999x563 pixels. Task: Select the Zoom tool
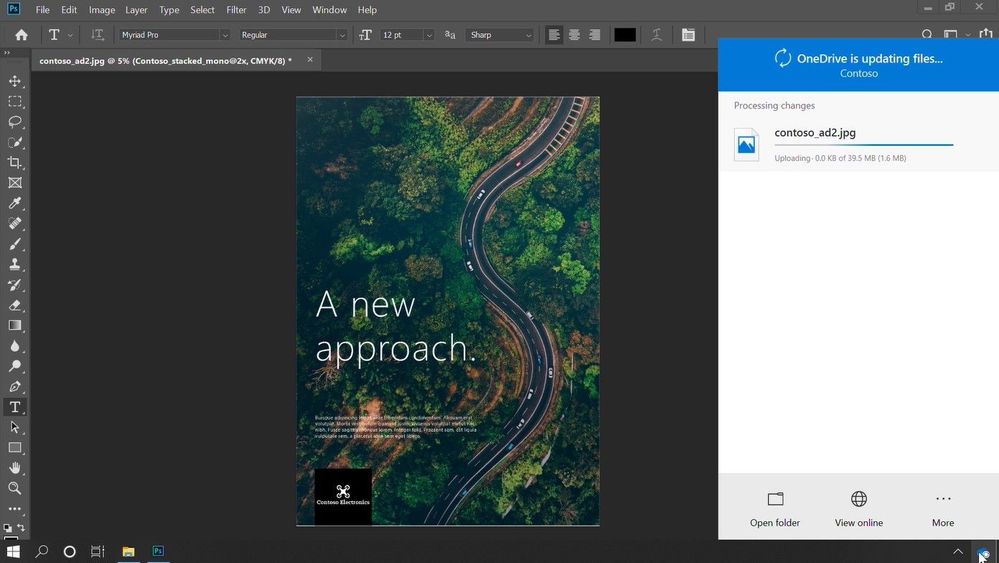point(15,488)
